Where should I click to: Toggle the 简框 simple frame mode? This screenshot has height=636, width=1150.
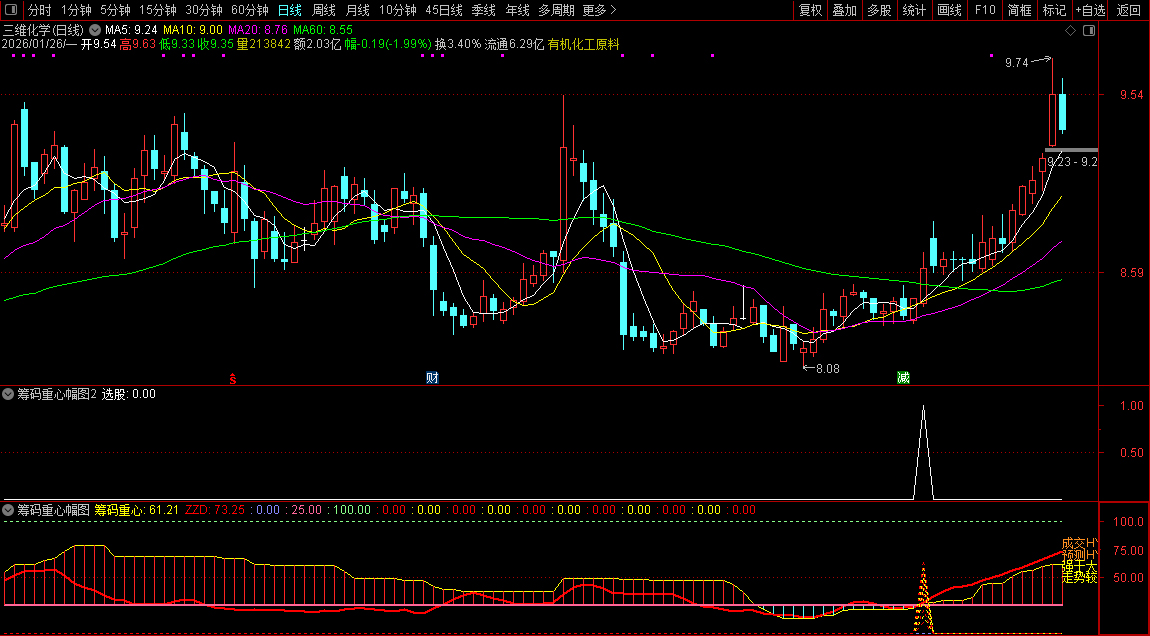tap(1020, 10)
